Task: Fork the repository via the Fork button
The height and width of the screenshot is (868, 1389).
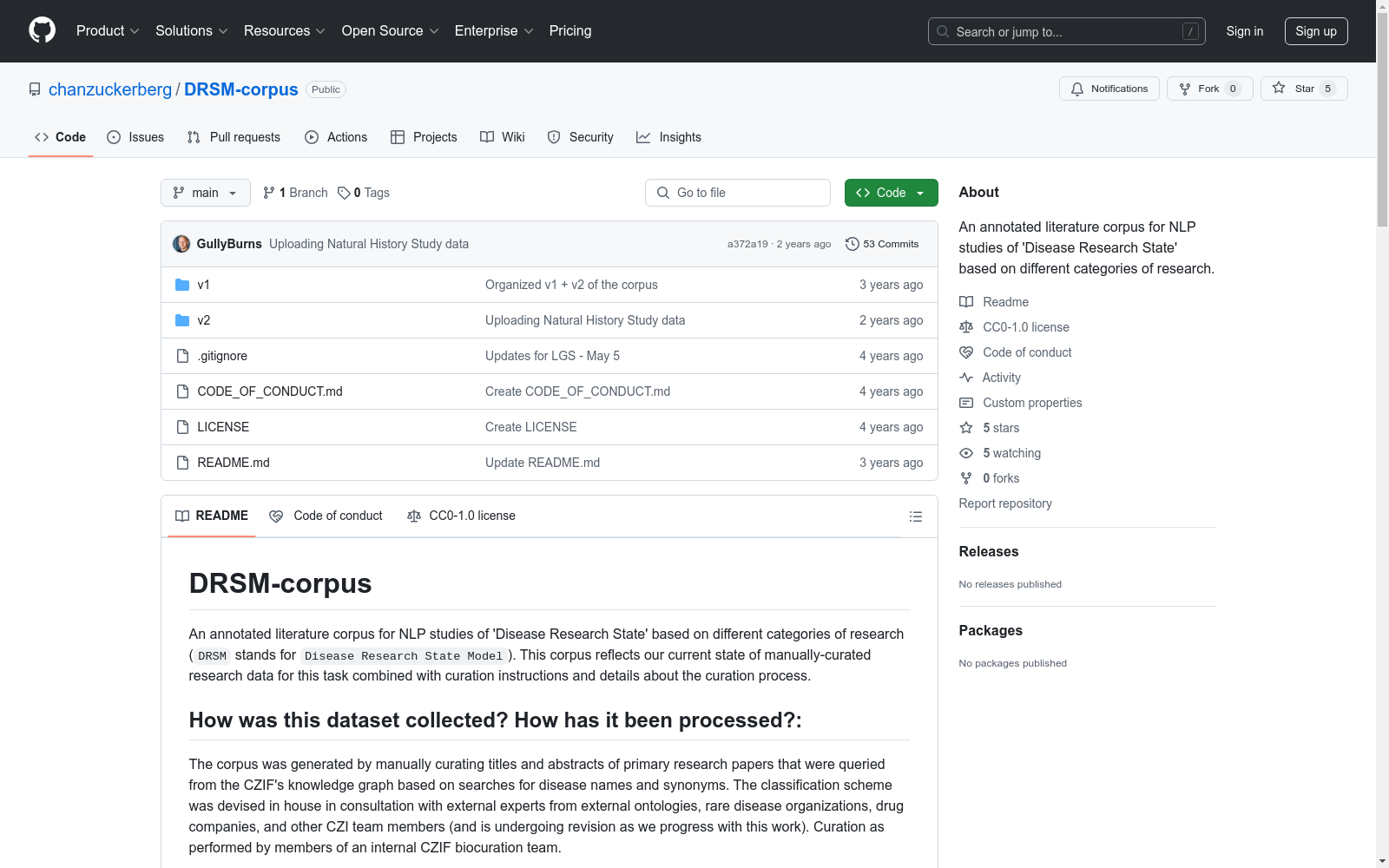Action: pyautogui.click(x=1210, y=89)
